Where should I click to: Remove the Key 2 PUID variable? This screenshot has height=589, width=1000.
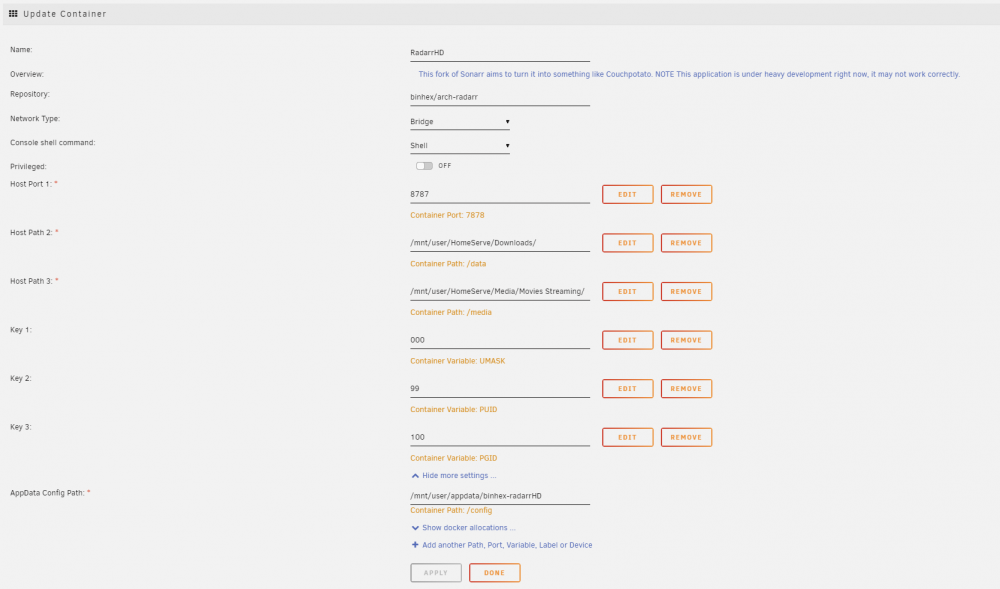coord(686,388)
